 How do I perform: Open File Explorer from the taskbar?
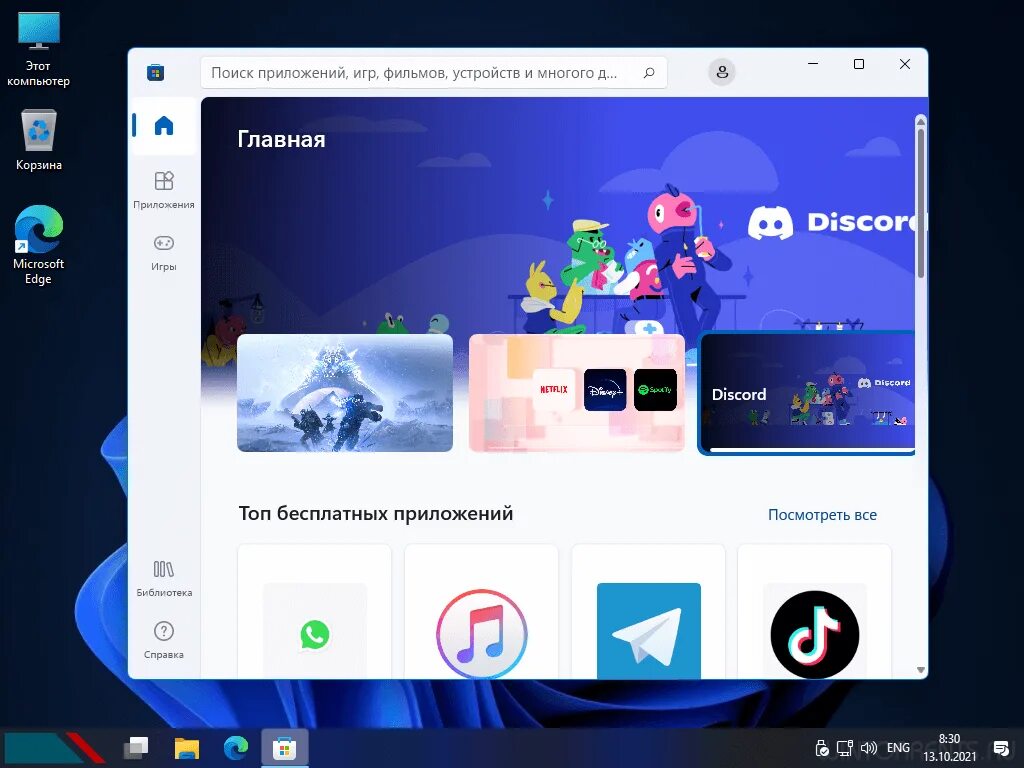[186, 748]
